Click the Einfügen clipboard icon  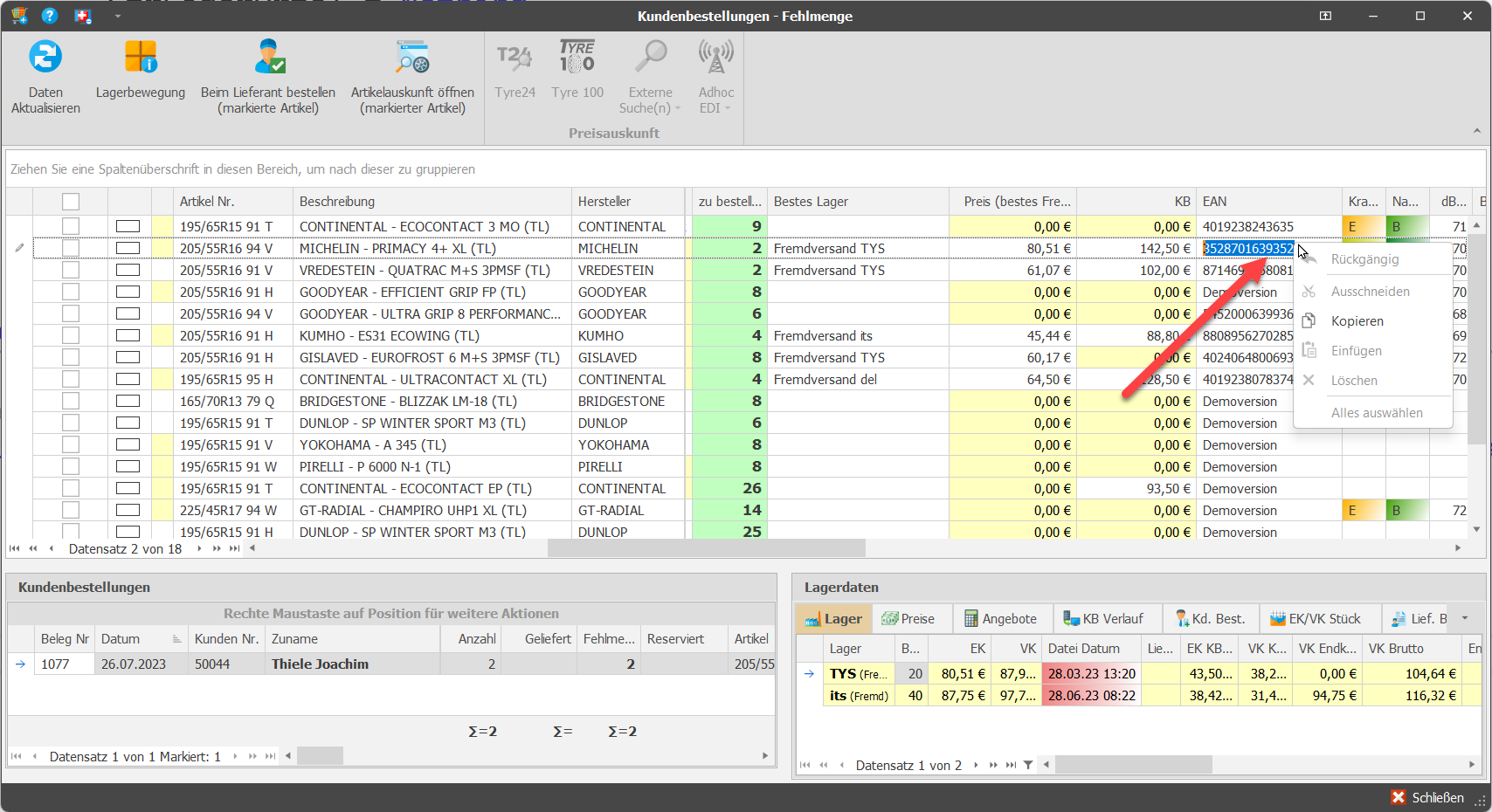pyautogui.click(x=1309, y=350)
